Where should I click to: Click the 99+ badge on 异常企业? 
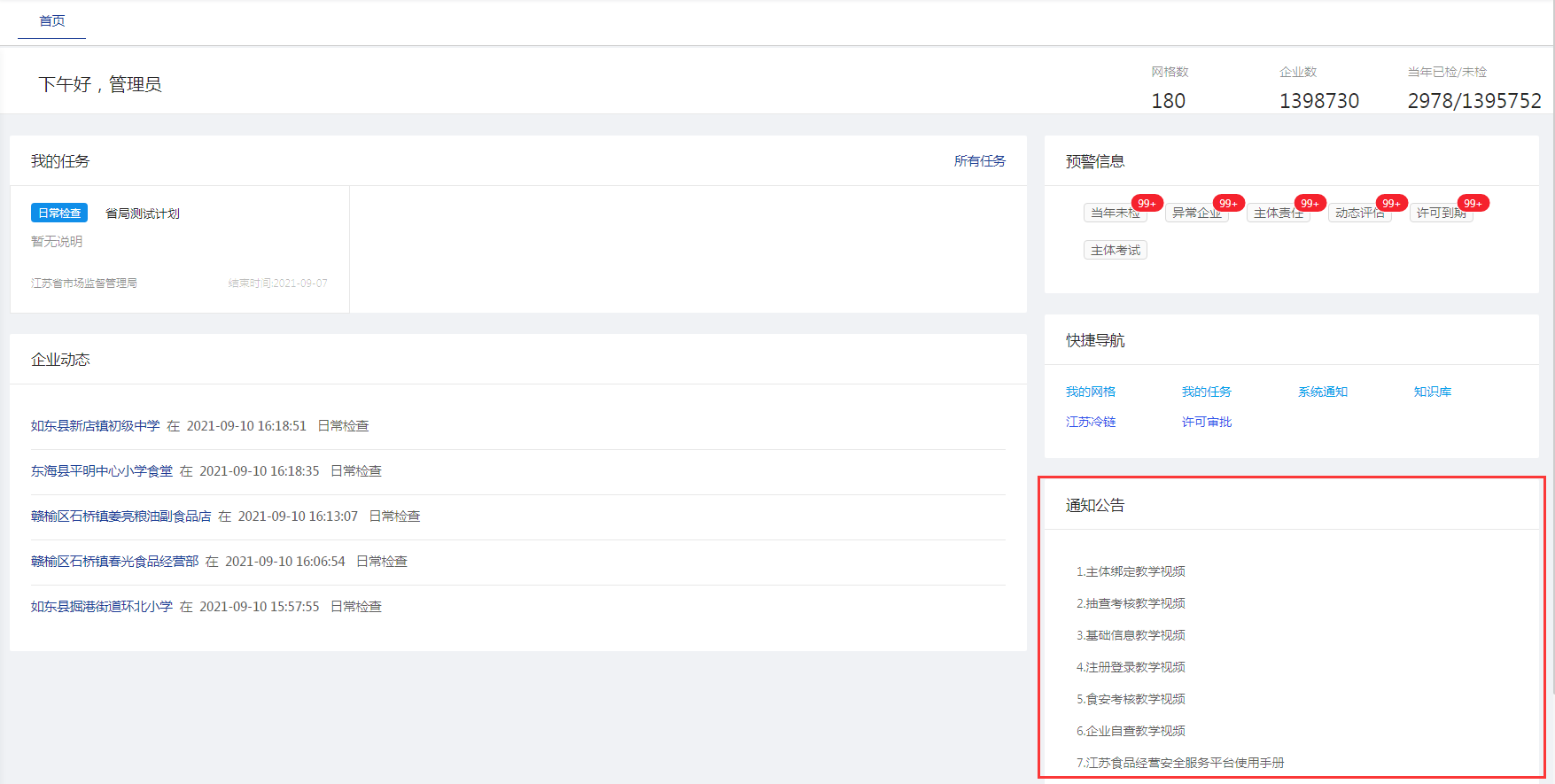pos(1228,203)
